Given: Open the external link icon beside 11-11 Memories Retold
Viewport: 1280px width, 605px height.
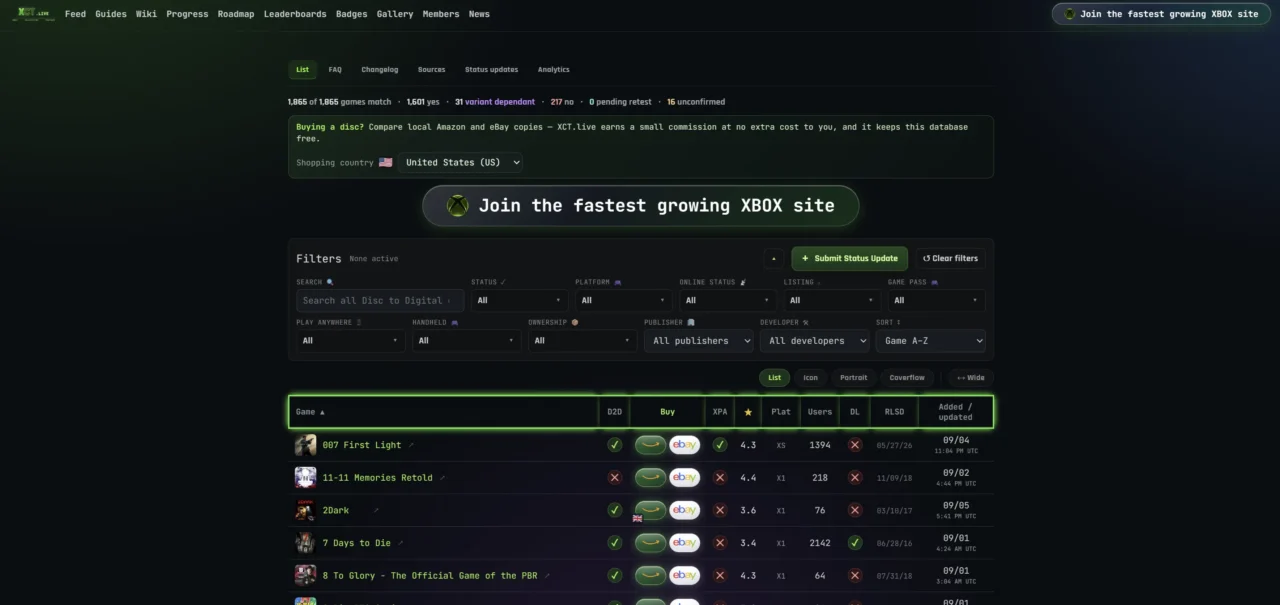Looking at the screenshot, I should pos(443,478).
